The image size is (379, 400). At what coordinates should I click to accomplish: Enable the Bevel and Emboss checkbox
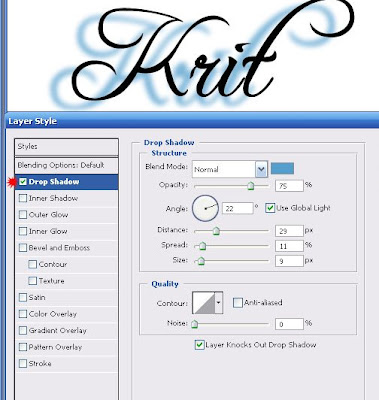23,248
